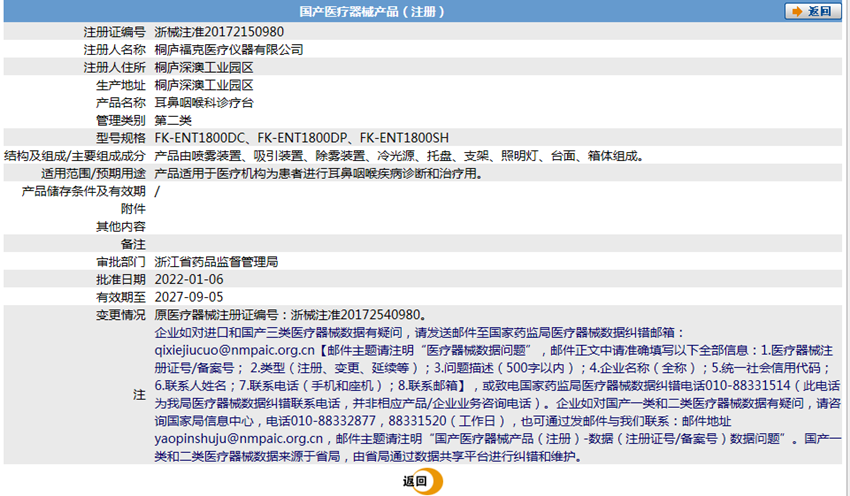850x496 pixels.
Task: Select product name 耳鼻咽喉科诊疗台
Action: [x=204, y=103]
